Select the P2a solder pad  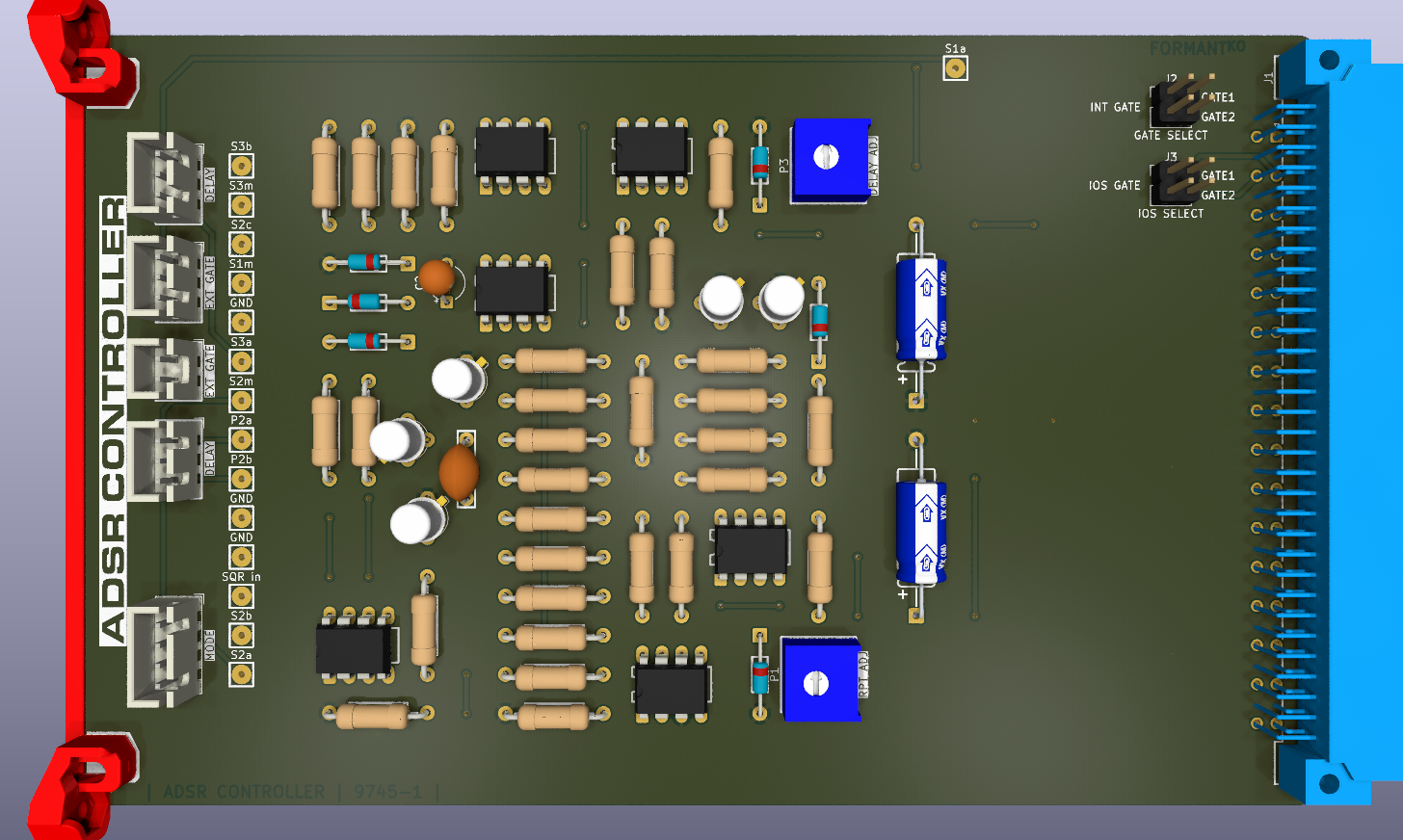click(x=241, y=439)
